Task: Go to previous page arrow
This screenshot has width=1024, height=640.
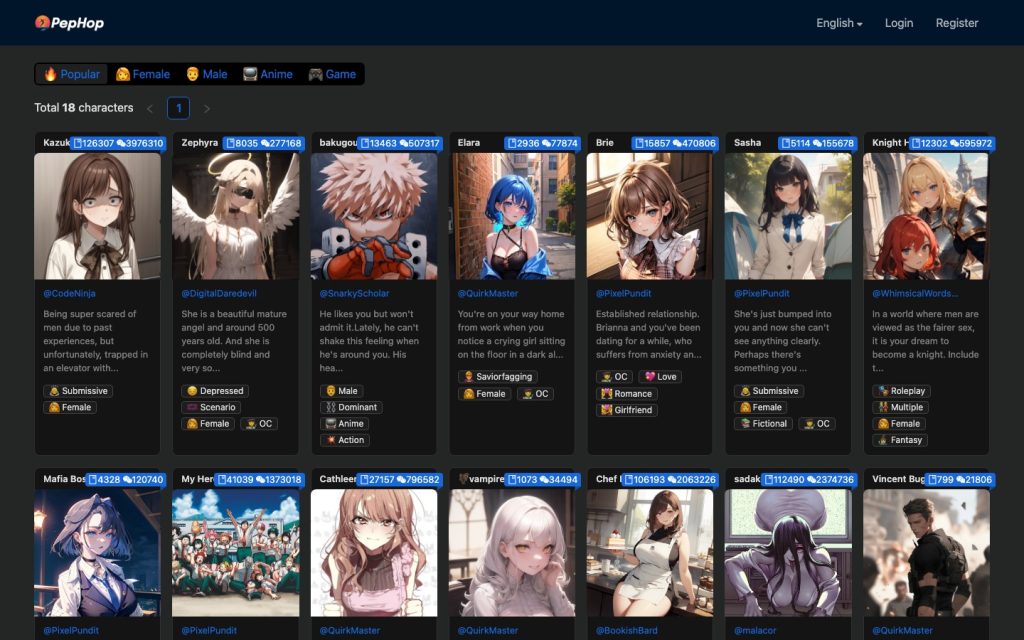Action: coord(150,108)
